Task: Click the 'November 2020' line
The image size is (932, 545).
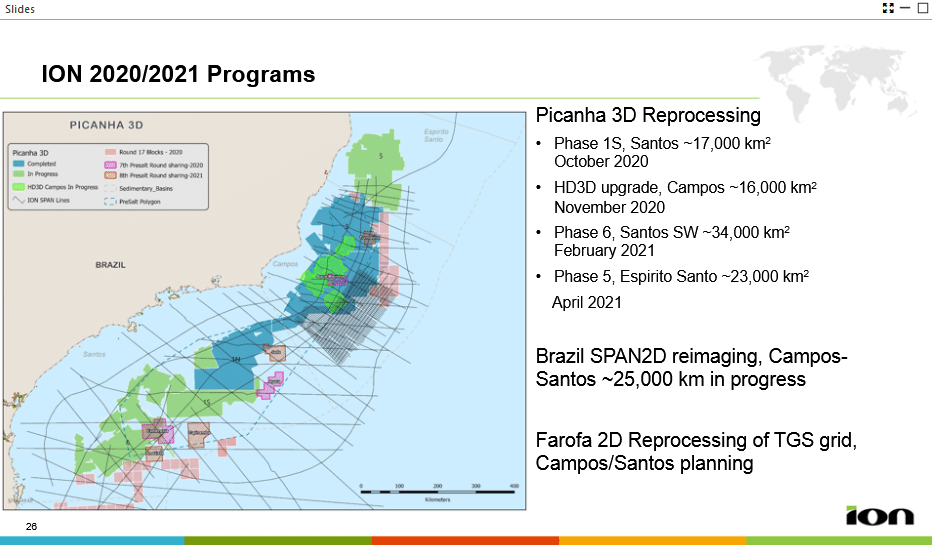Action: point(609,207)
